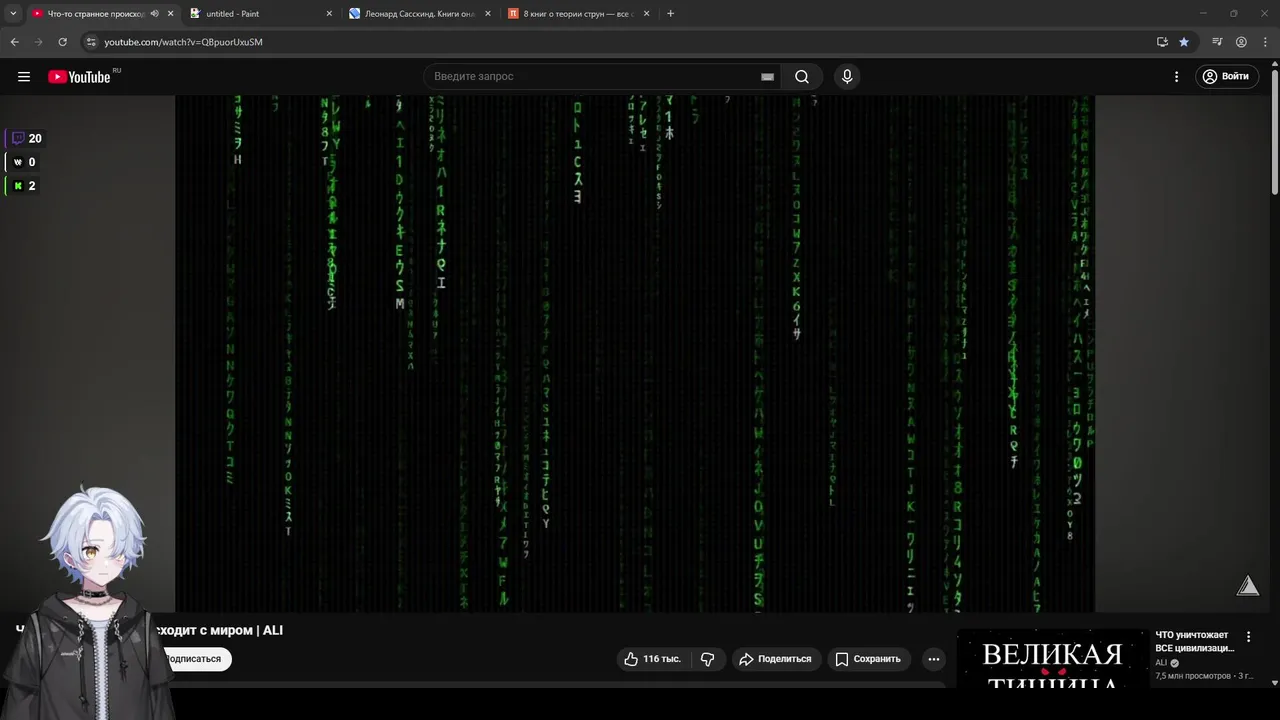Close the Леонард Сасскинд tab
This screenshot has width=1280, height=720.
click(x=488, y=14)
